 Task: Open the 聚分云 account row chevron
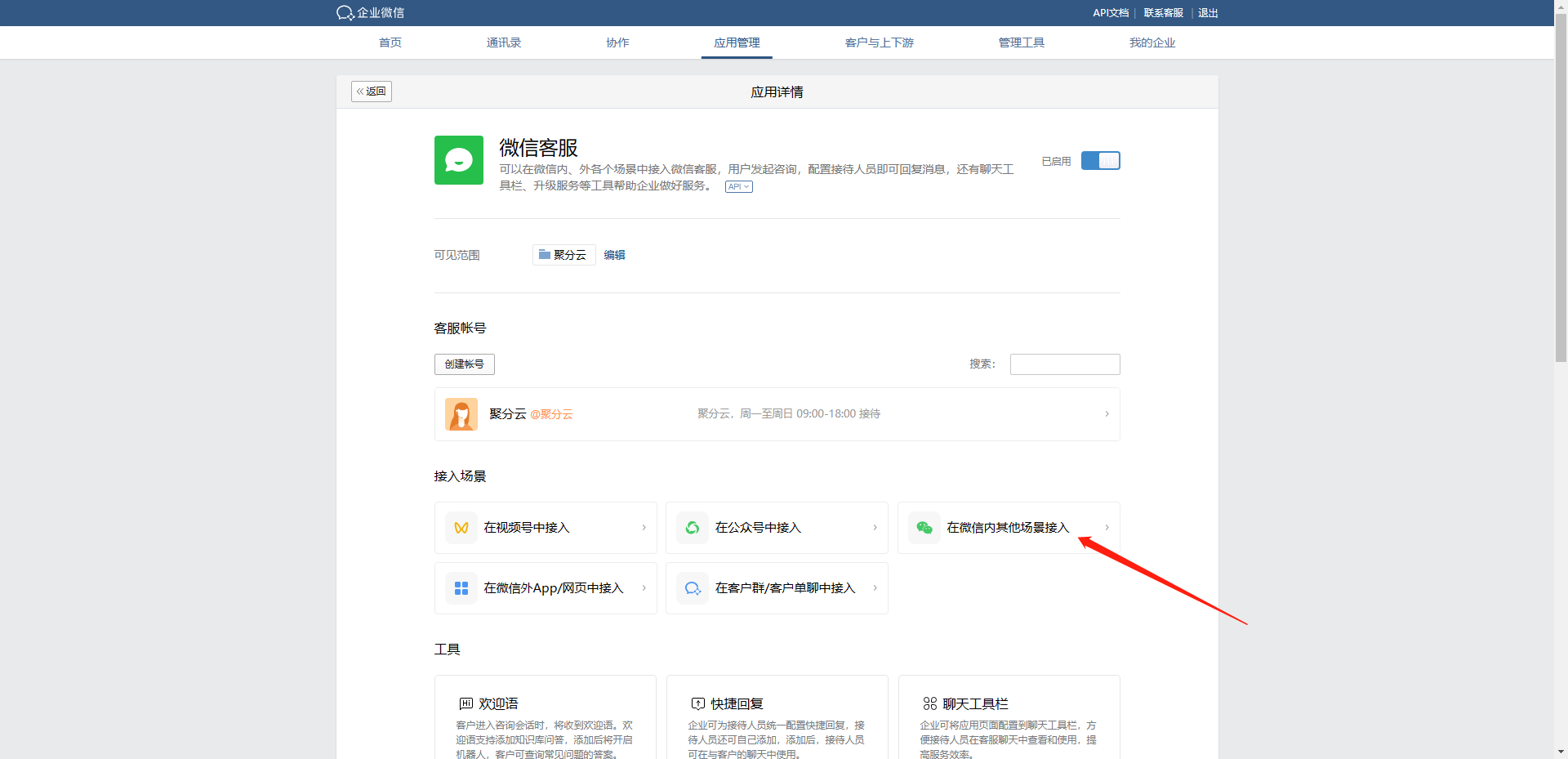coord(1107,414)
